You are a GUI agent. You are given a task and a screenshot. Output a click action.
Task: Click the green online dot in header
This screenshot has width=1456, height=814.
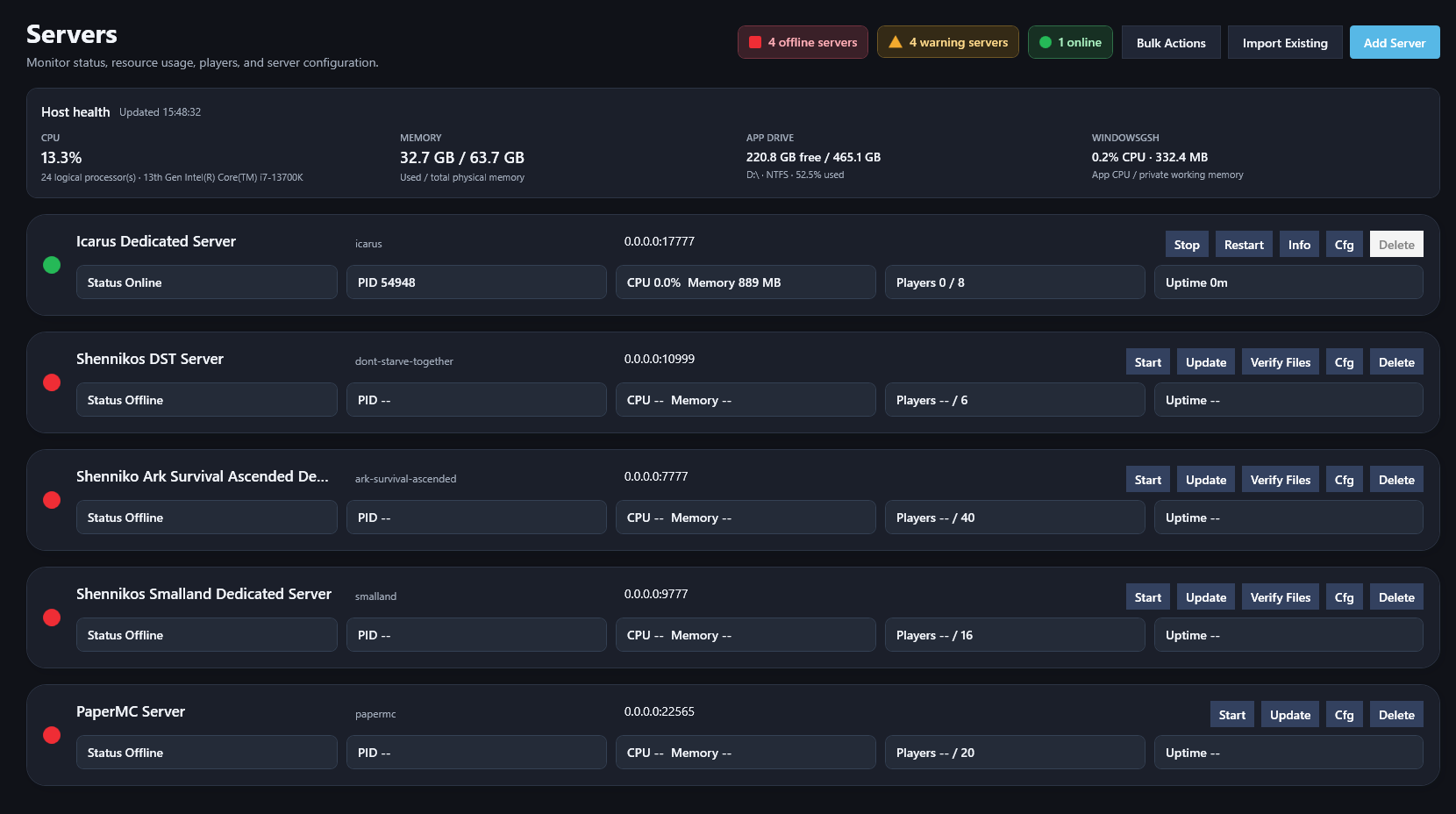tap(1045, 42)
